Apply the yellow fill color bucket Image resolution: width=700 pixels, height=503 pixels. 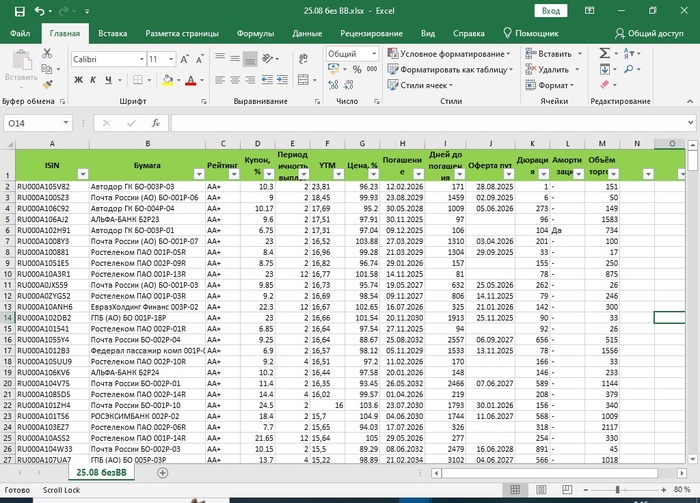(x=167, y=80)
